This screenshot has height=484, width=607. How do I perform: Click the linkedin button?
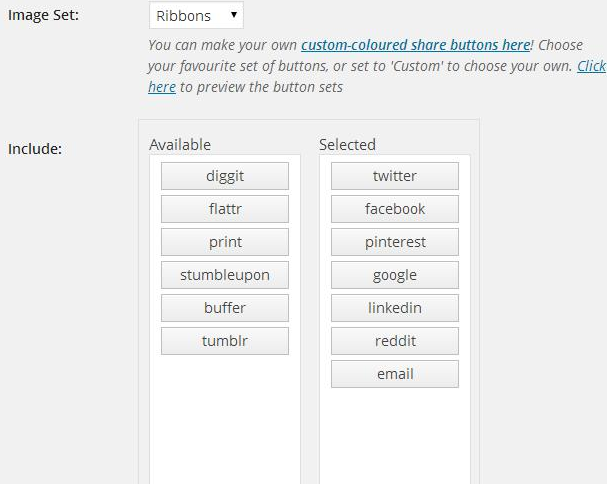pyautogui.click(x=395, y=308)
